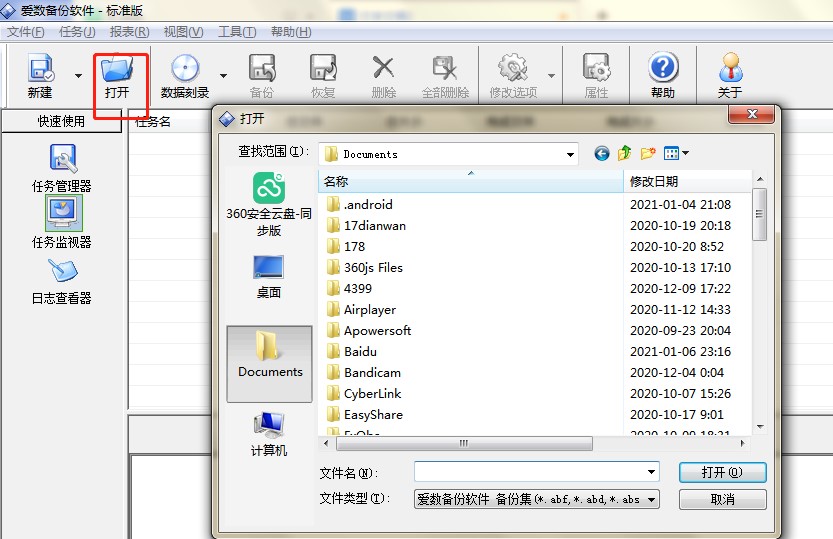This screenshot has width=833, height=539.
Task: Open the 视图(V) menu
Action: (183, 32)
